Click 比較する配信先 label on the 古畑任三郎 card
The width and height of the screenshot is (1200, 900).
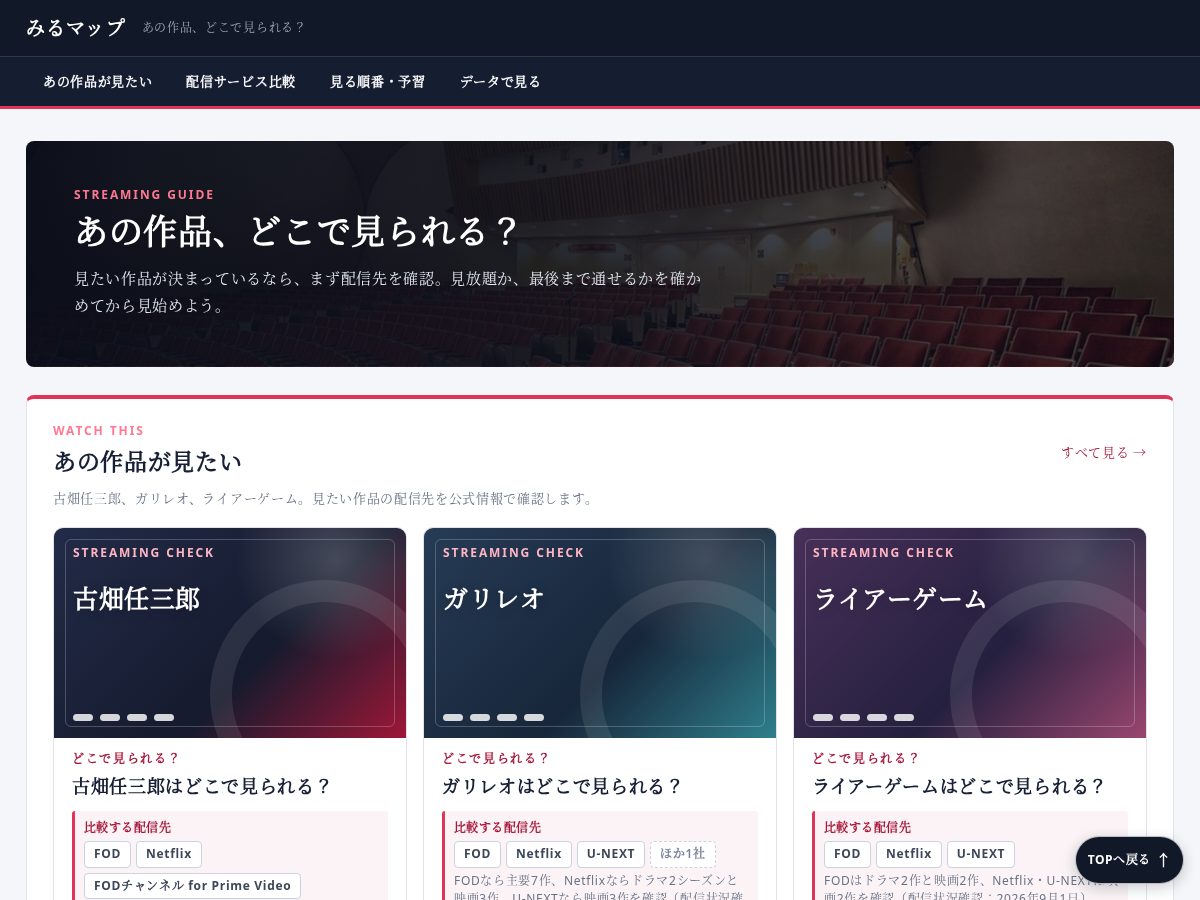[x=127, y=827]
